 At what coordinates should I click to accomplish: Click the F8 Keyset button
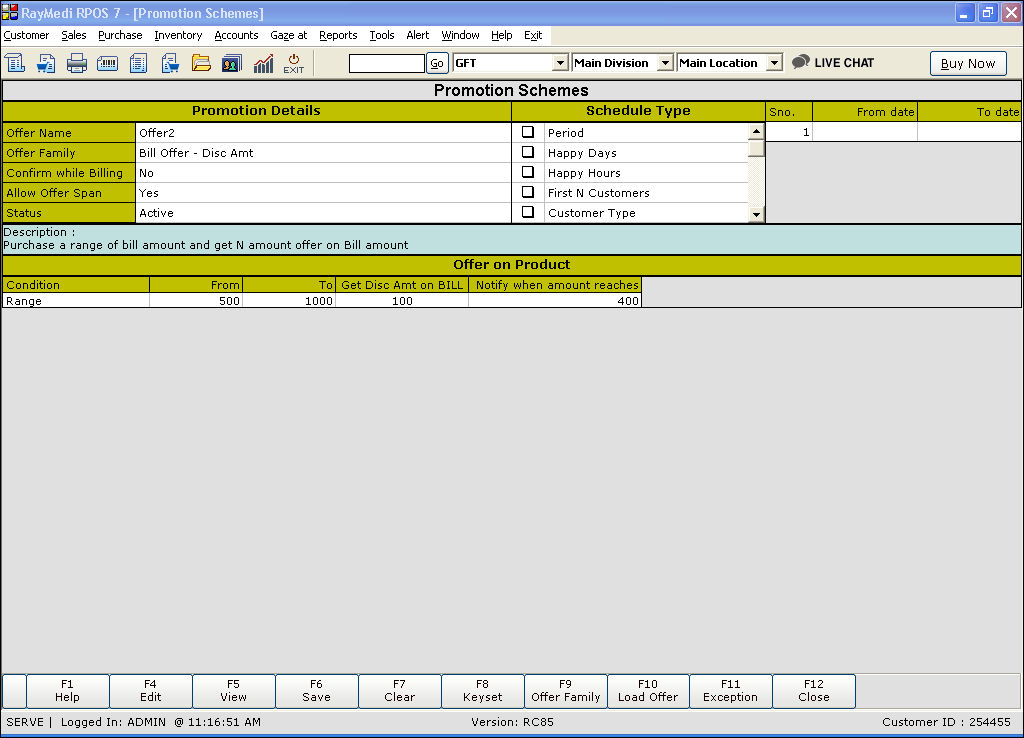click(483, 691)
